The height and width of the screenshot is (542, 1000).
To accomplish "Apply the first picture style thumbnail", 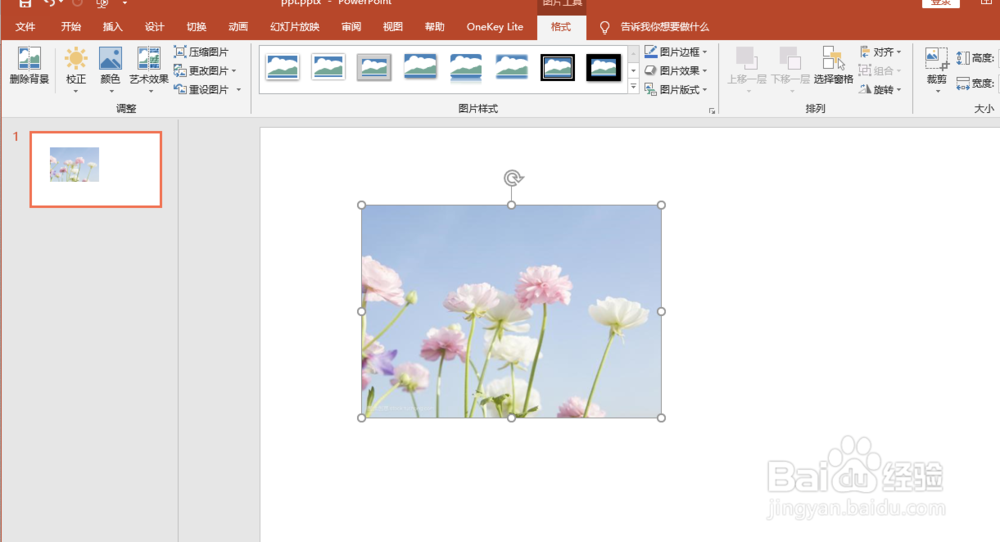I will click(283, 67).
